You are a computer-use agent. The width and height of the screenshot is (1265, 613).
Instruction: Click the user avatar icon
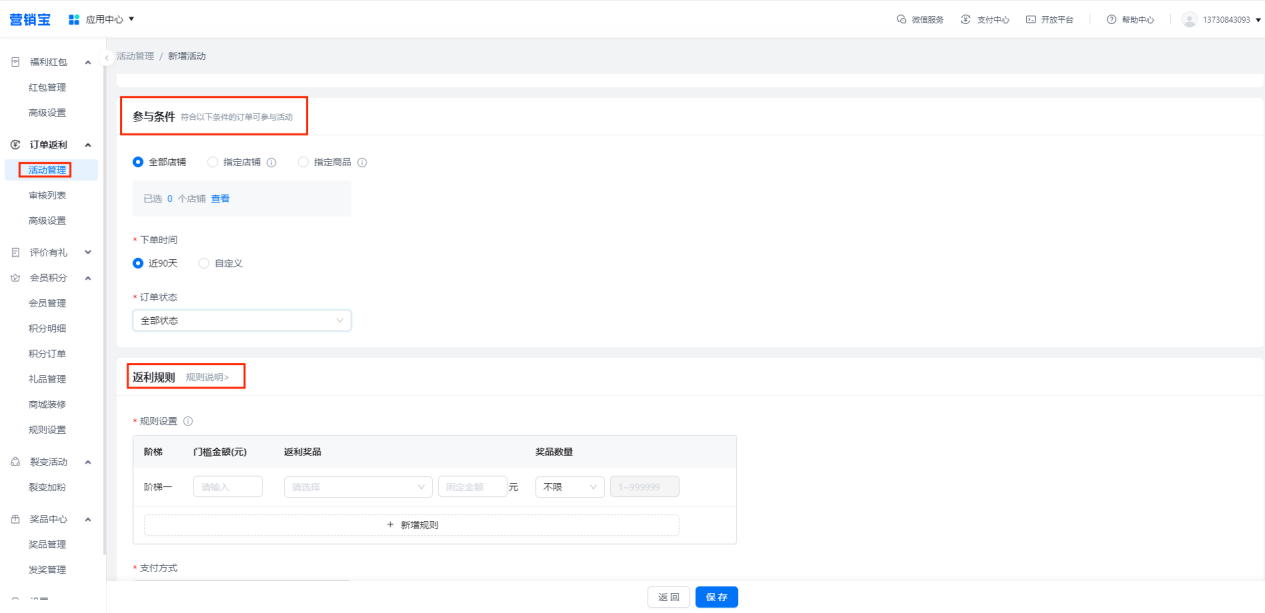[1188, 19]
